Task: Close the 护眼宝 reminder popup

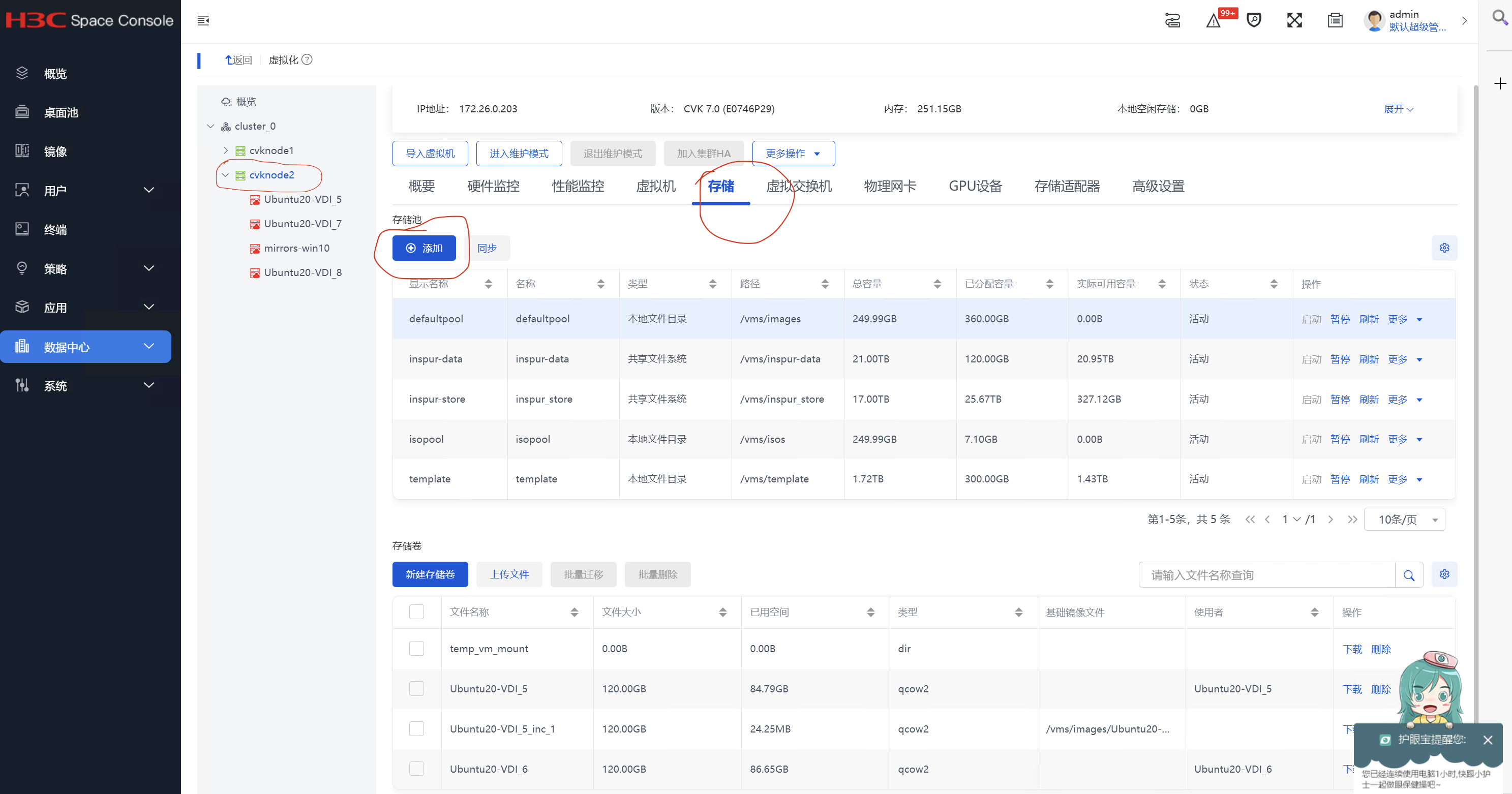Action: click(x=1488, y=740)
